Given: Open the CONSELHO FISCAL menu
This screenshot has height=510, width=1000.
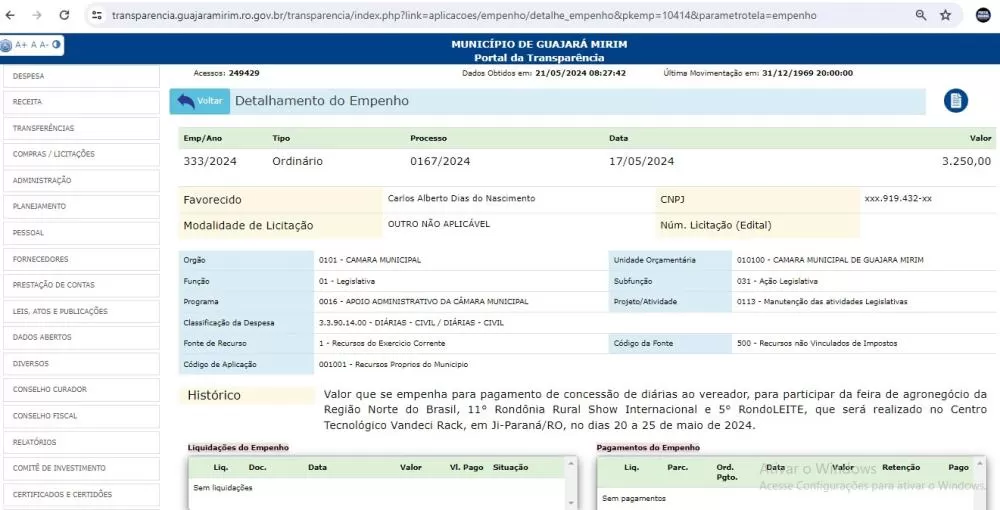Looking at the screenshot, I should pyautogui.click(x=81, y=416).
